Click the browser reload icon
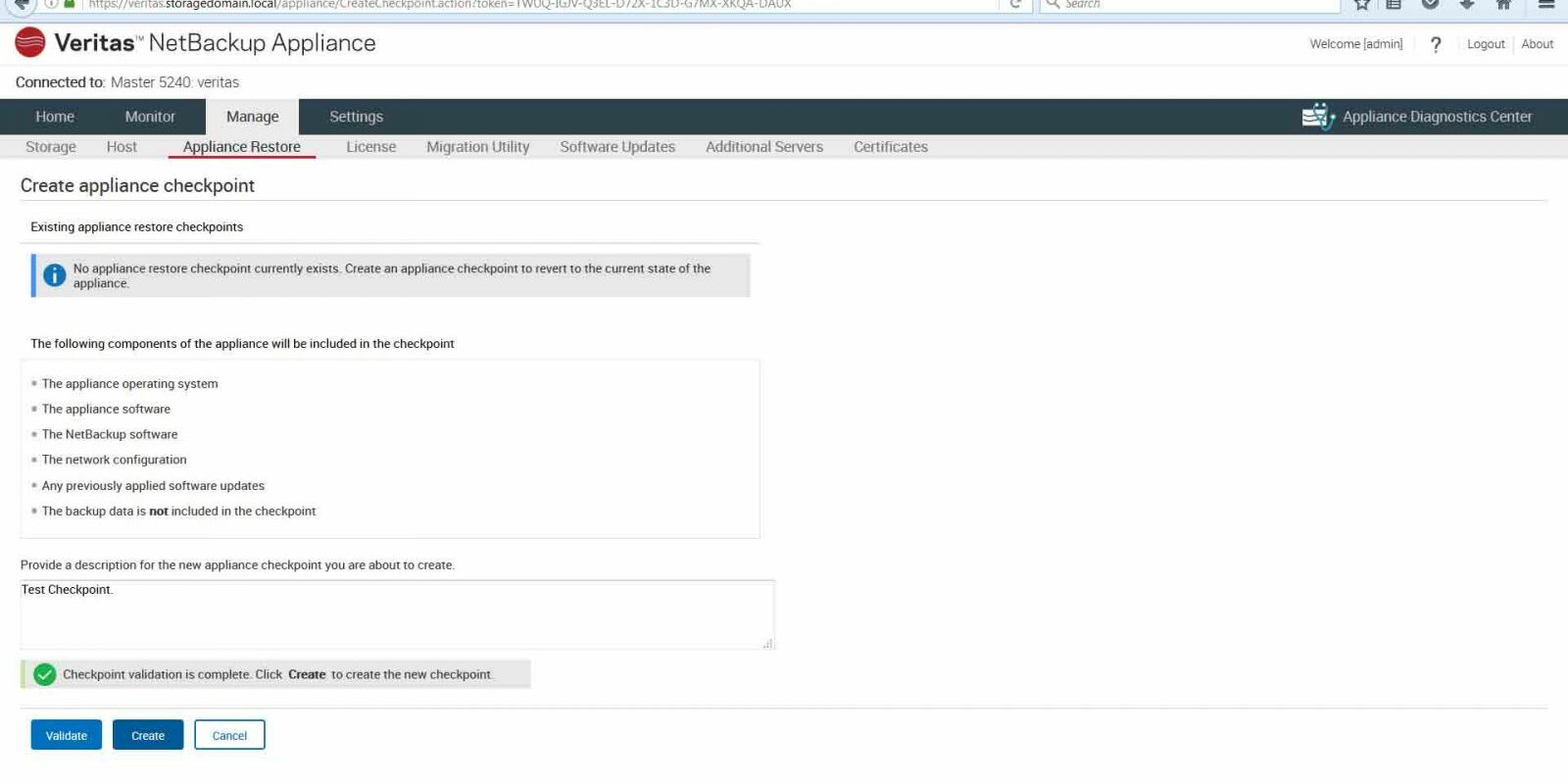Image resolution: width=1568 pixels, height=784 pixels. coord(1015,4)
